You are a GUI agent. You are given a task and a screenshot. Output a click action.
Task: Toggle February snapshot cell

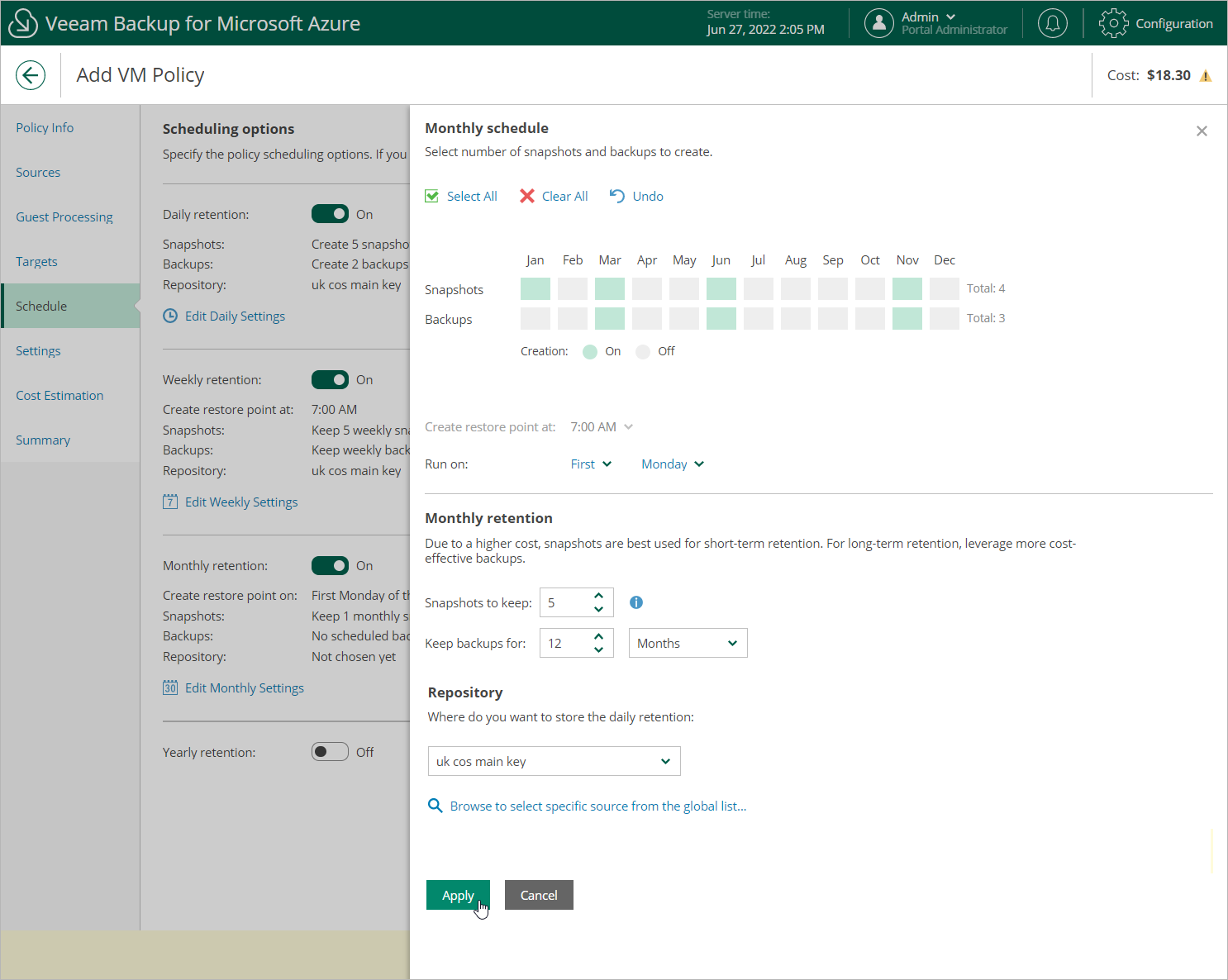(x=573, y=289)
